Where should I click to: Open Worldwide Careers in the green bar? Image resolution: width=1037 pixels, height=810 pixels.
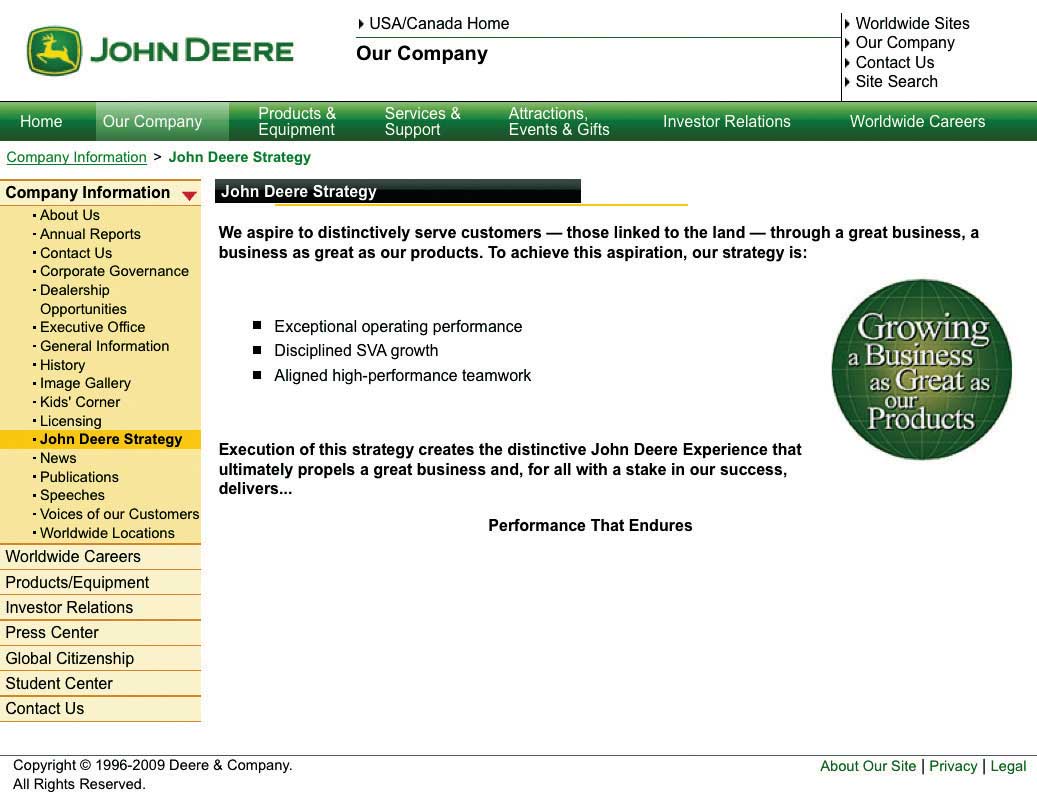coord(917,122)
